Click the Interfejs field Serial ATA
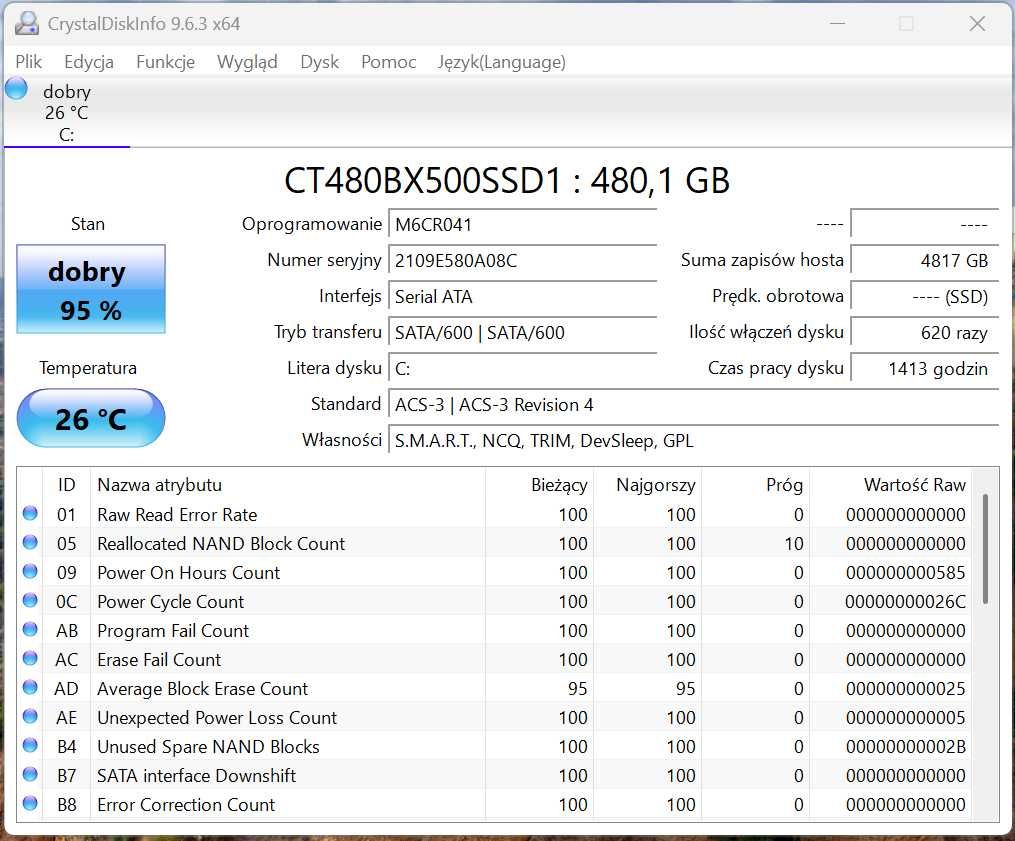1015x841 pixels. pyautogui.click(x=522, y=297)
